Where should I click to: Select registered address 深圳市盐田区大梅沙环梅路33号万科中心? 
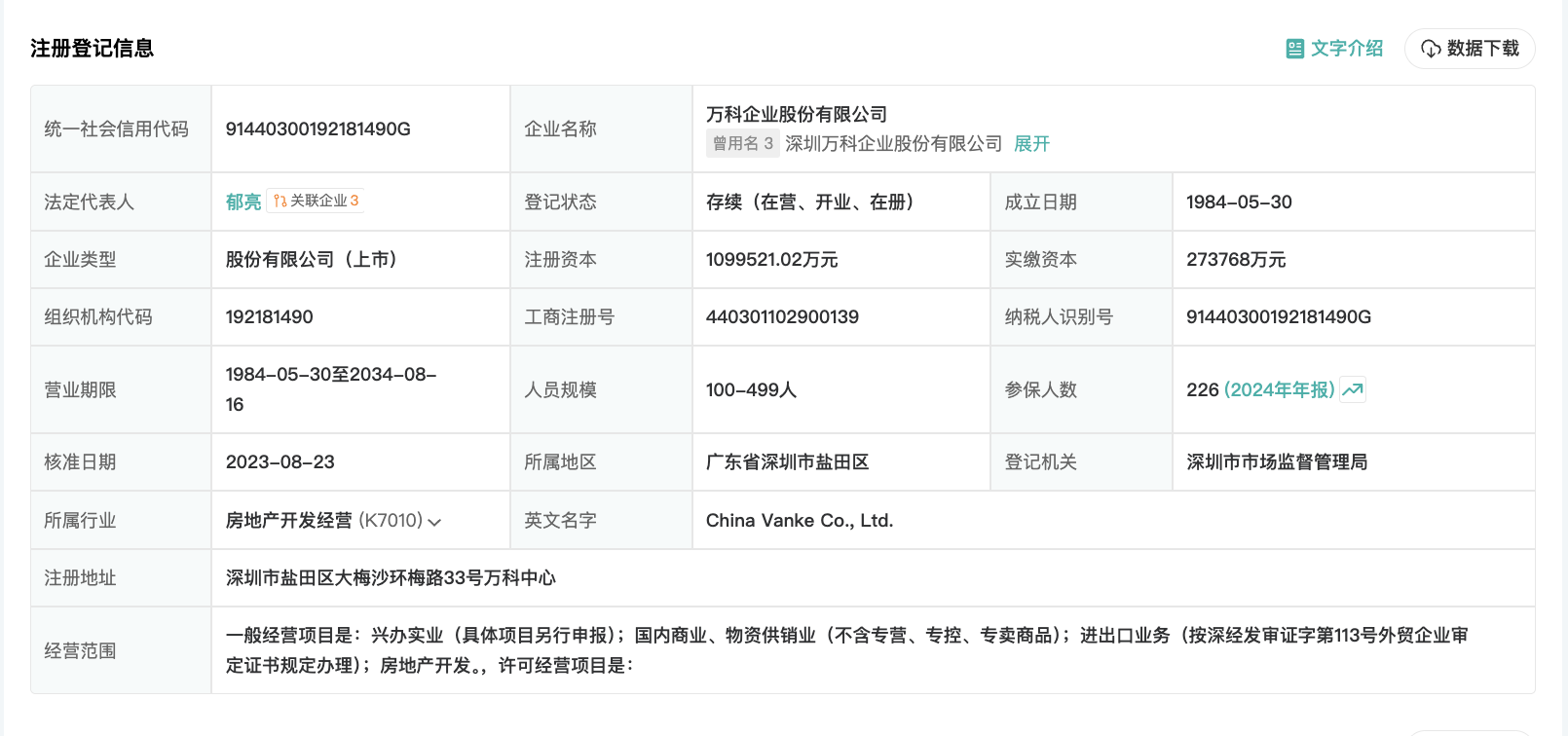(x=391, y=577)
